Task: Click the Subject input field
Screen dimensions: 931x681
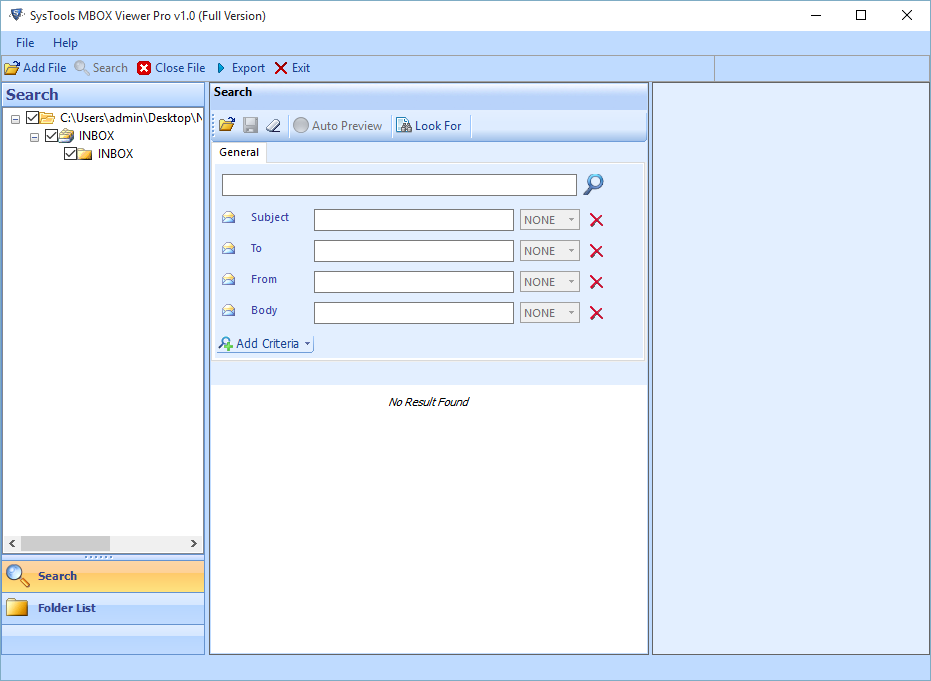Action: point(414,220)
